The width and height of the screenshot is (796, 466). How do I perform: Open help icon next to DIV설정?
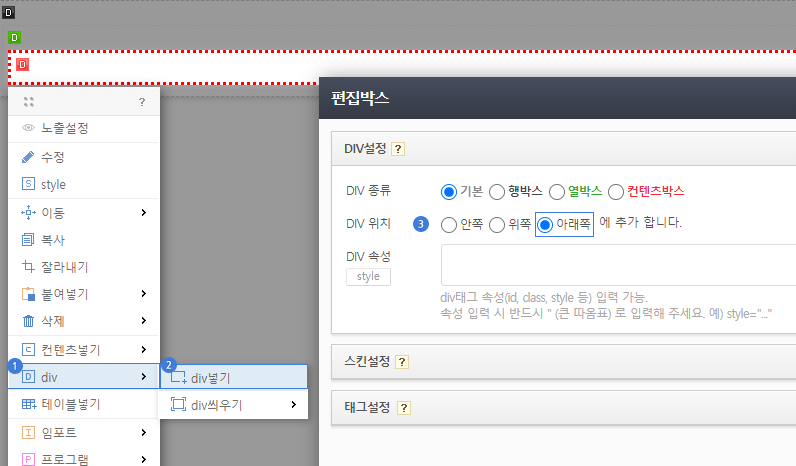click(x=398, y=149)
